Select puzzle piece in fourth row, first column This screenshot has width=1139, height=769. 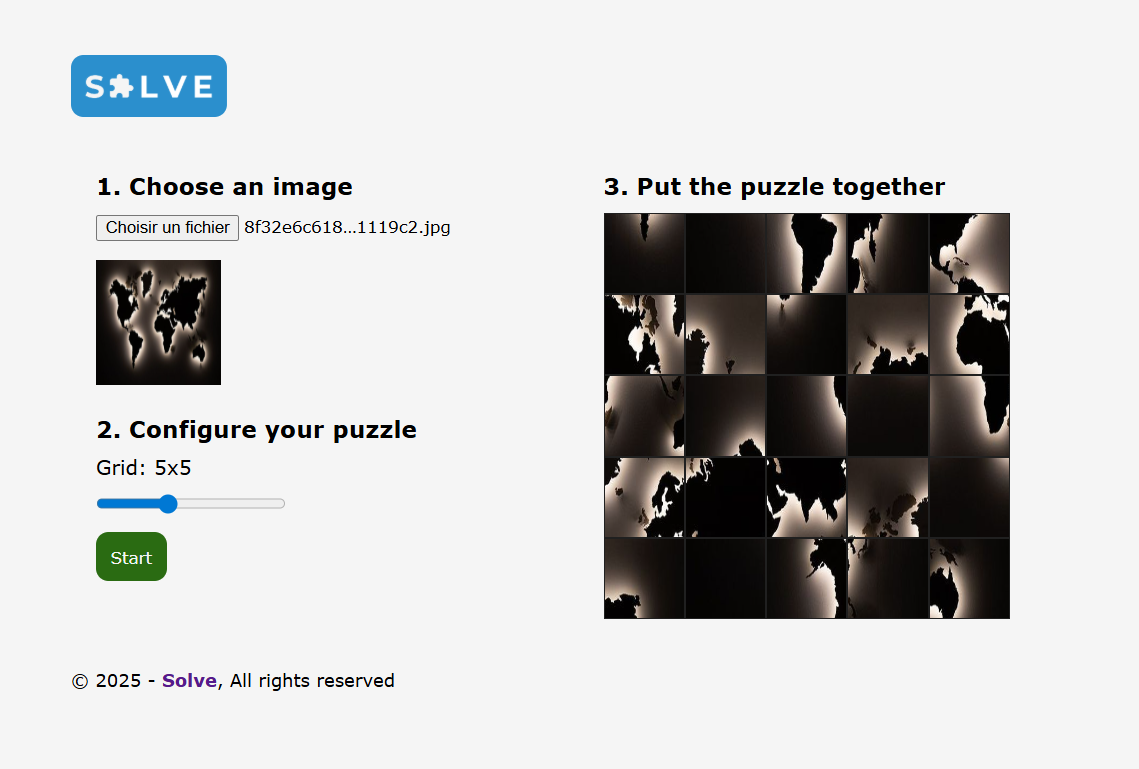(645, 497)
